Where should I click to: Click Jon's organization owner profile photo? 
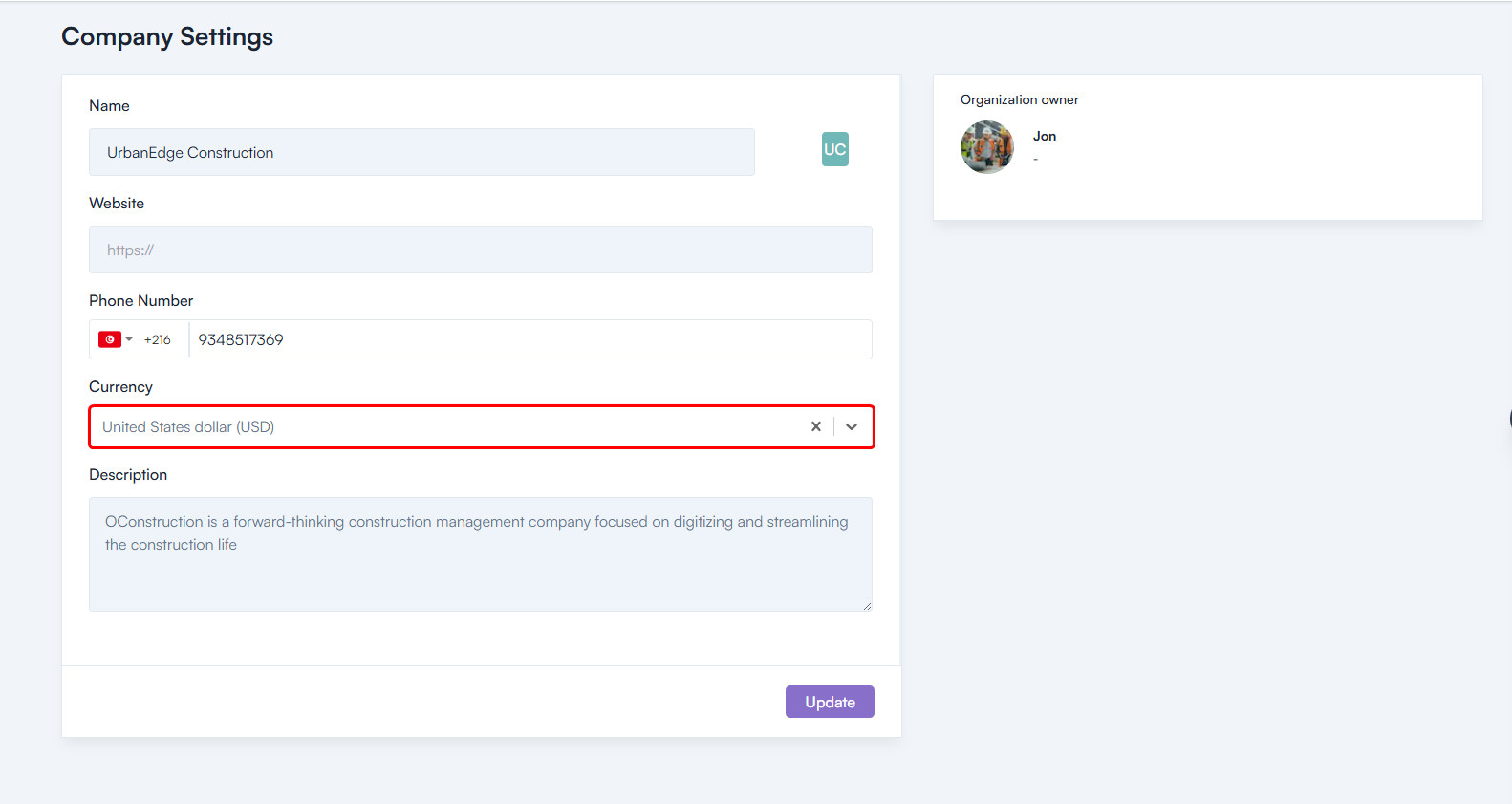(986, 147)
